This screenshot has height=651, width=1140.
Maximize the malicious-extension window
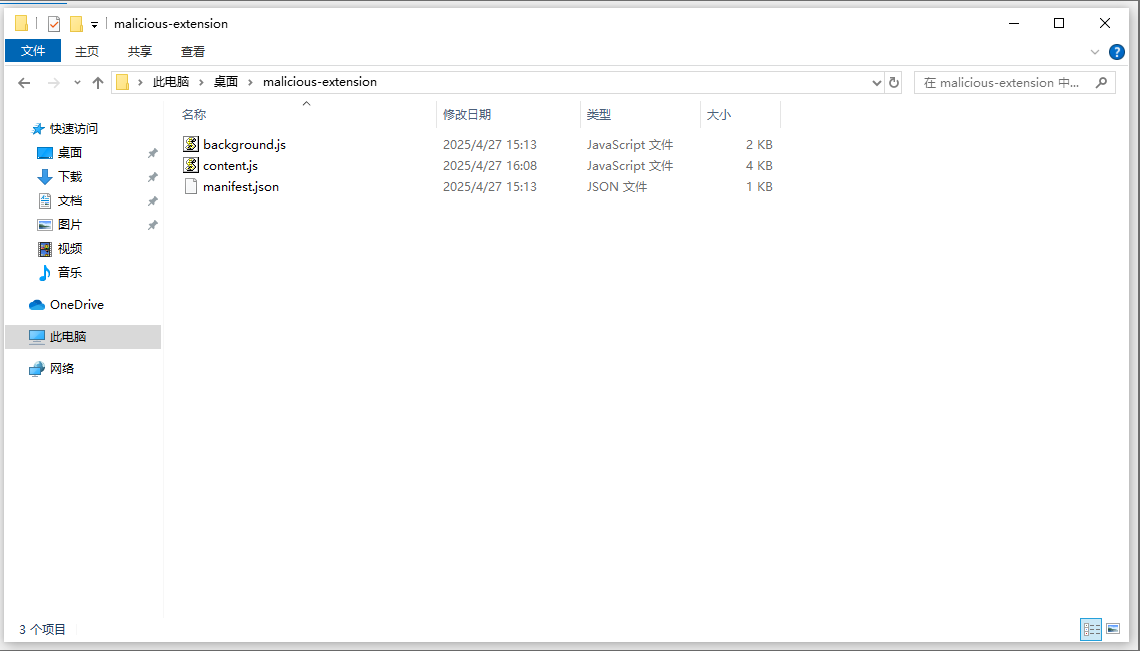[1059, 23]
